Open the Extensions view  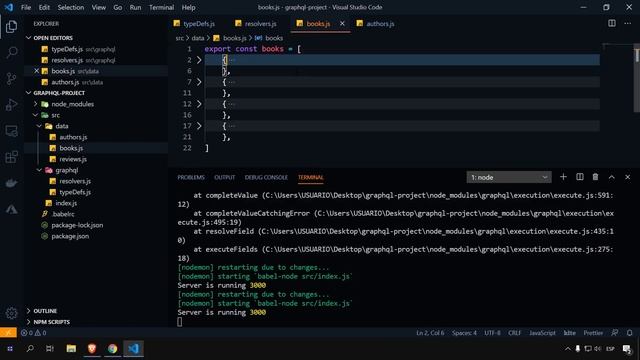click(11, 157)
